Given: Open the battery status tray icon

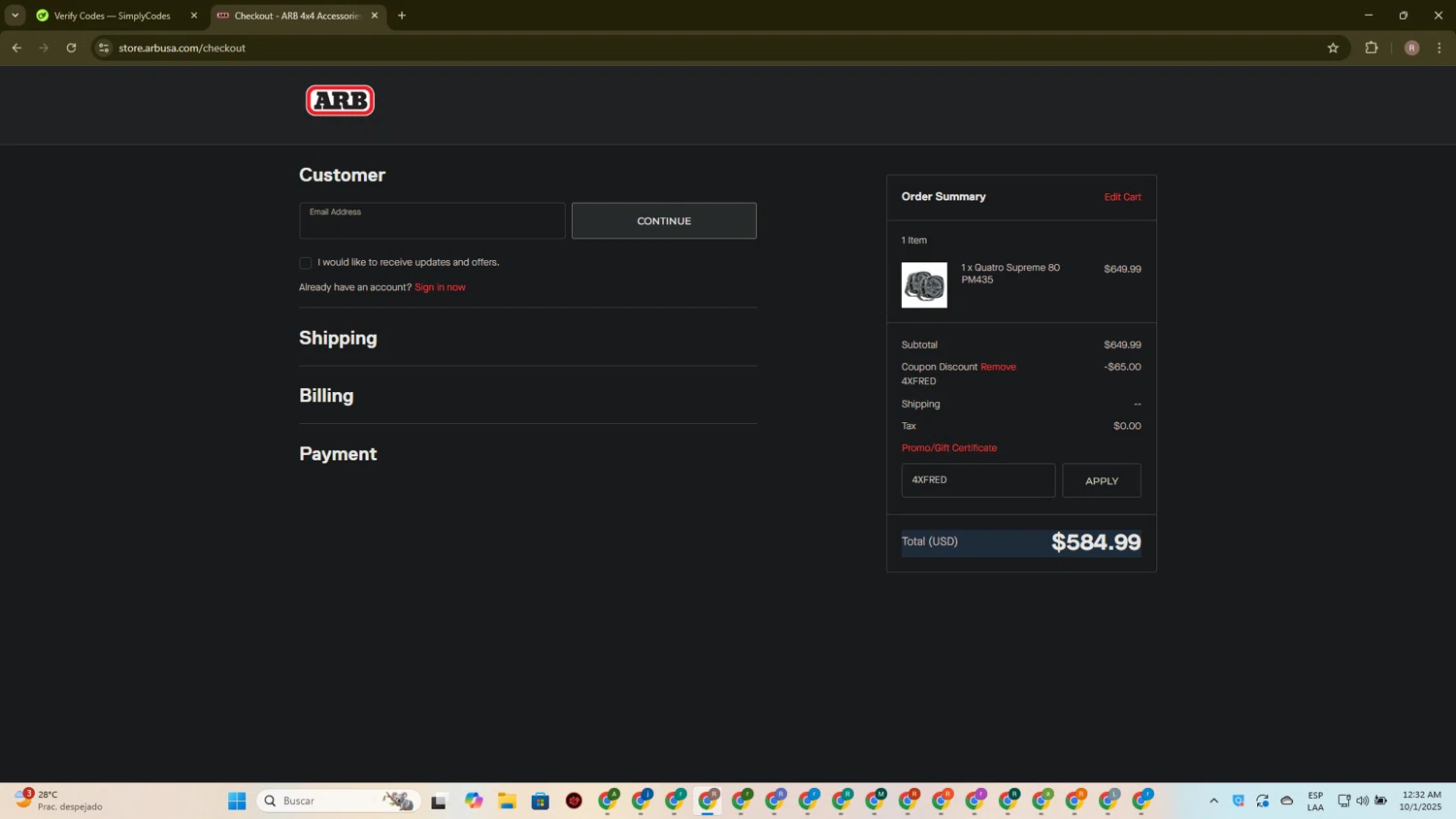Looking at the screenshot, I should click(1380, 801).
